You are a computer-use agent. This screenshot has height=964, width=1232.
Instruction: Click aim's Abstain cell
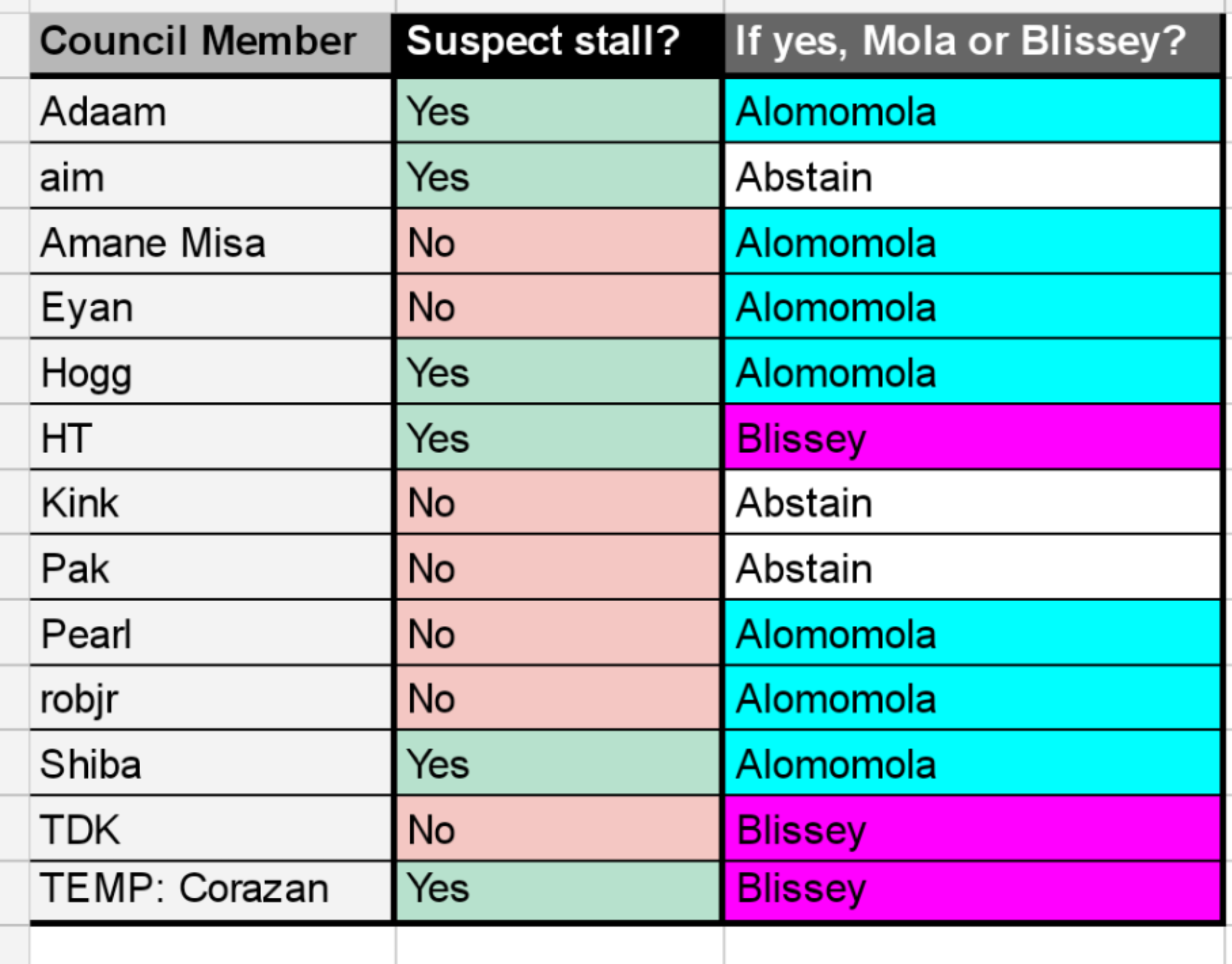pyautogui.click(x=972, y=176)
